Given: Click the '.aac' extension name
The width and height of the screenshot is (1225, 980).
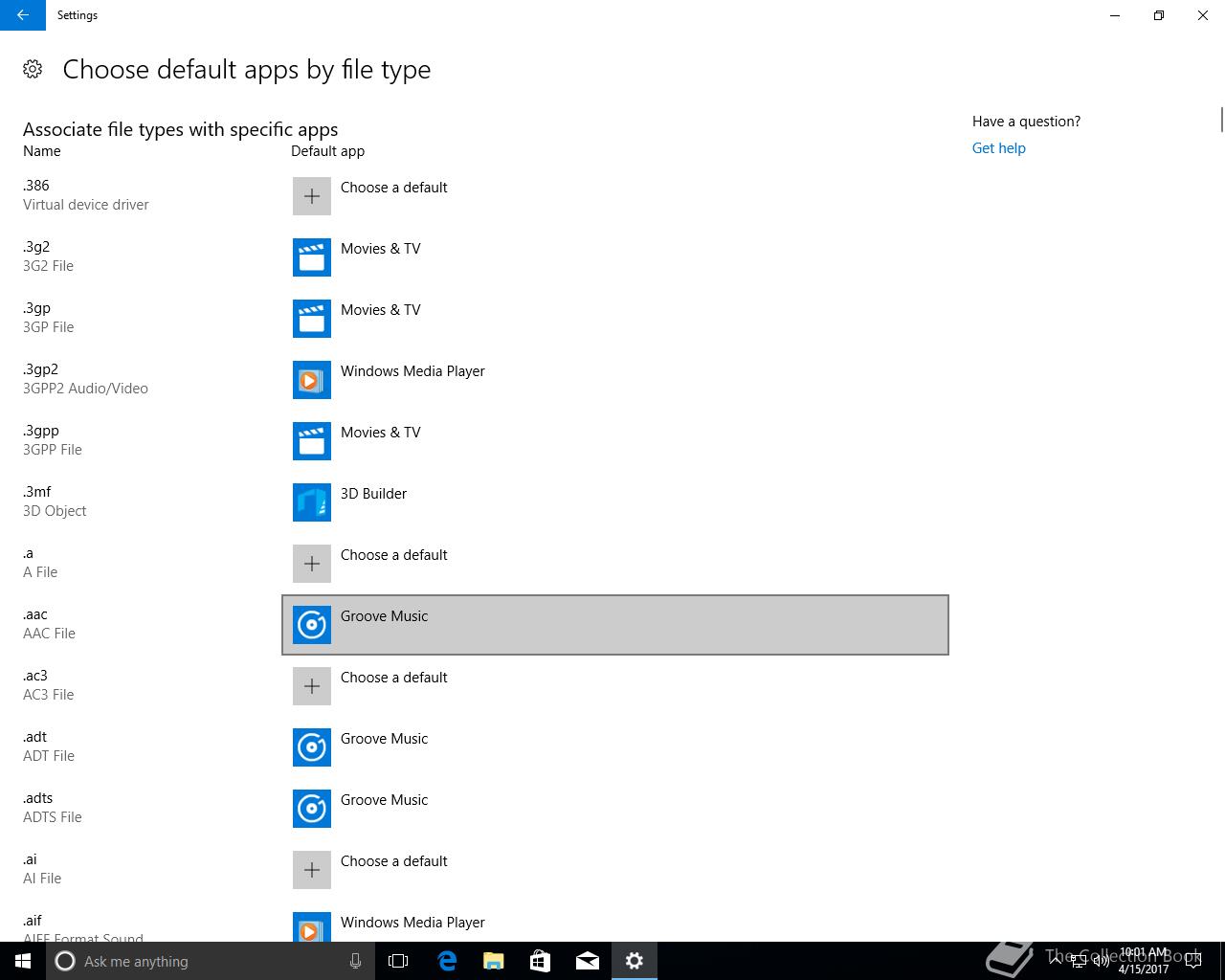Looking at the screenshot, I should pos(35,614).
